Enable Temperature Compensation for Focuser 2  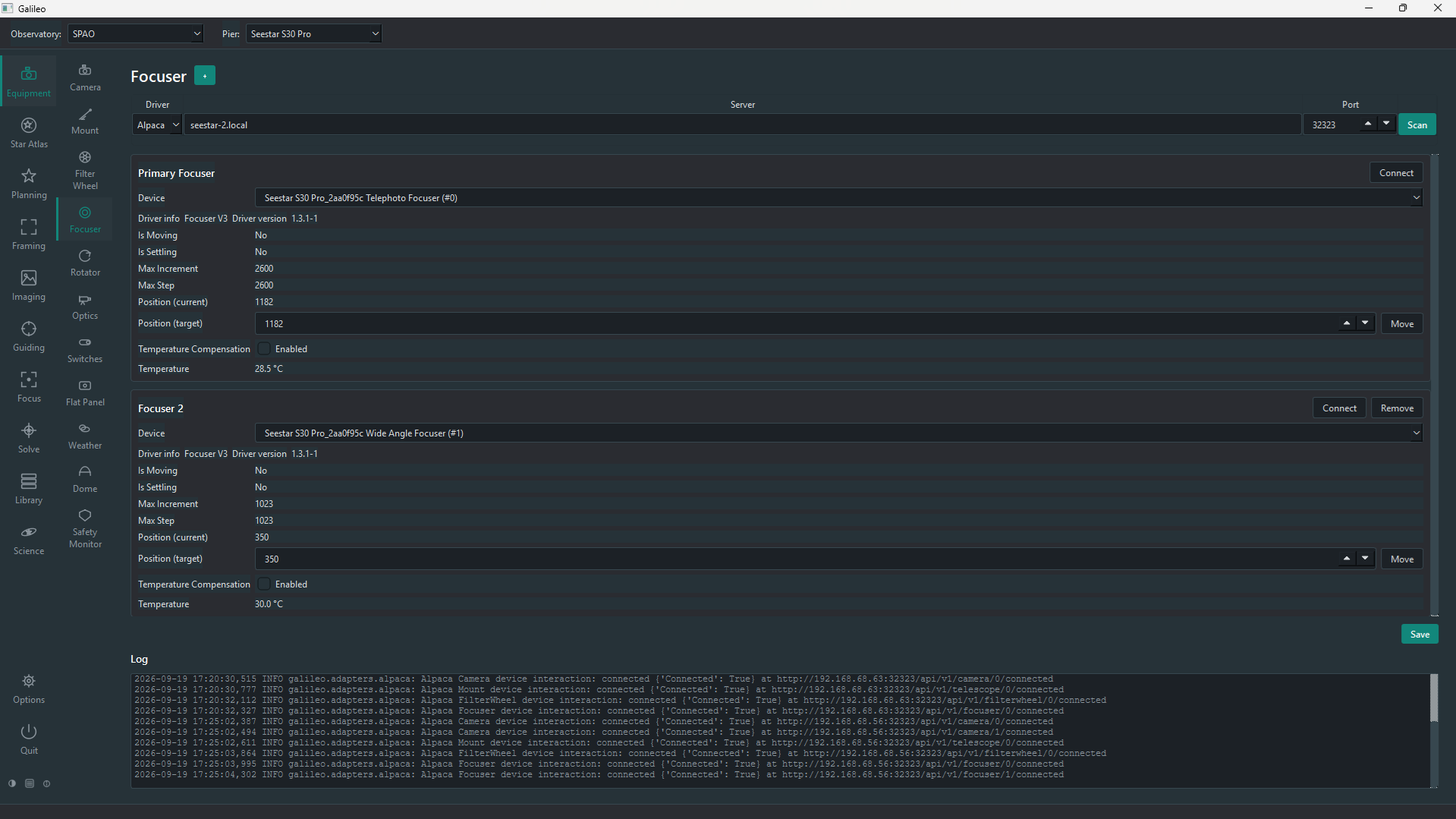(x=264, y=584)
